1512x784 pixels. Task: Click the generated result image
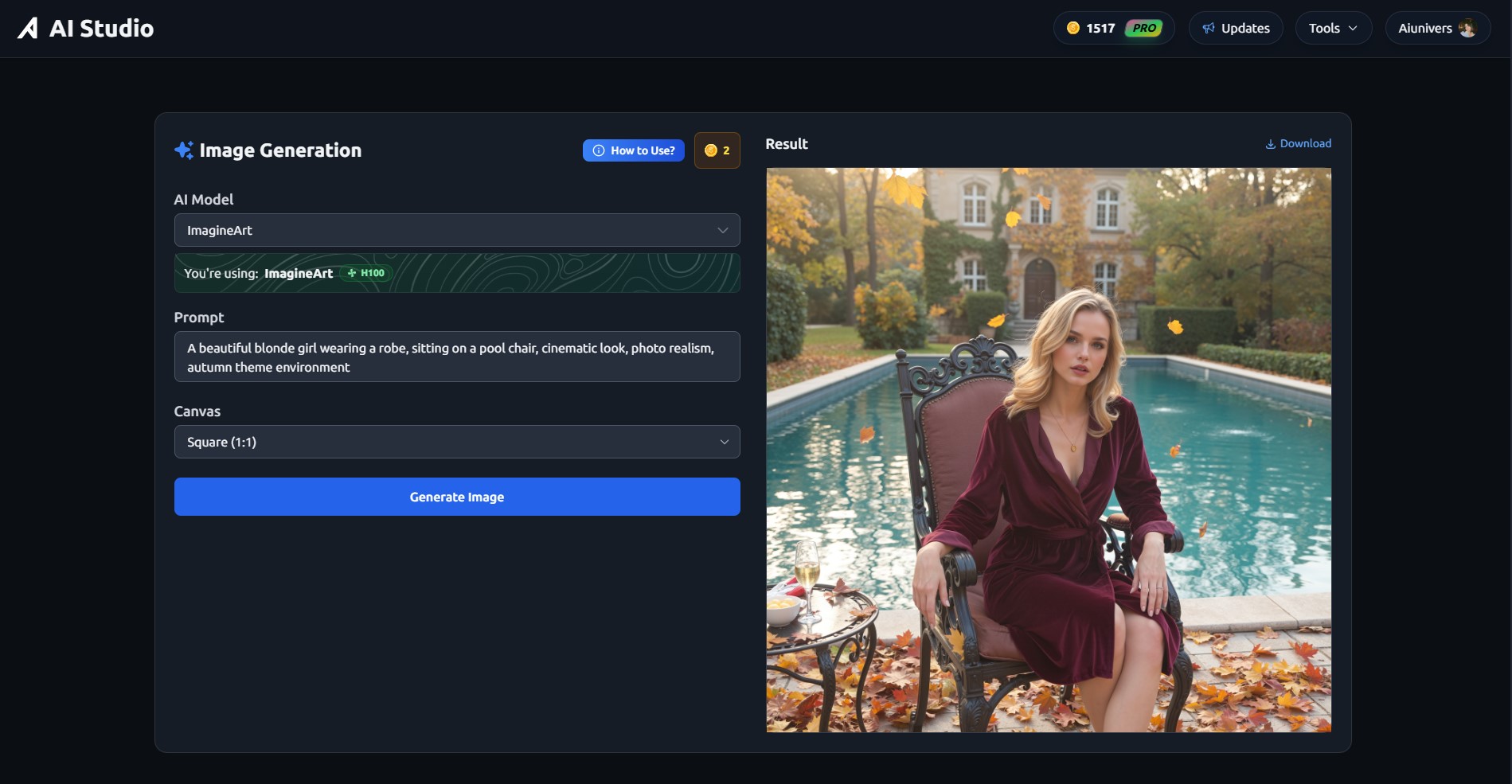(x=1048, y=450)
